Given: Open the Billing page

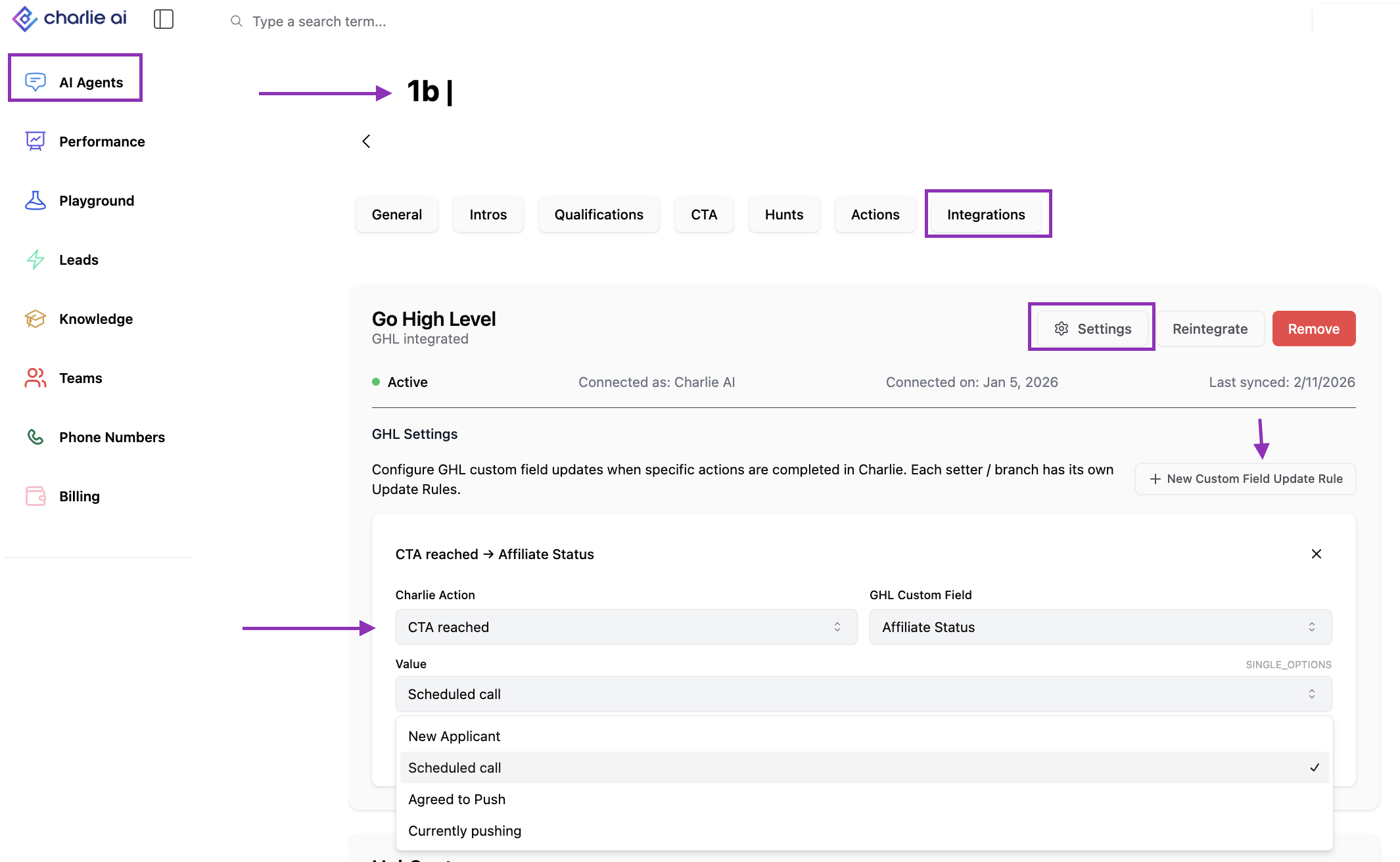Looking at the screenshot, I should click(80, 496).
